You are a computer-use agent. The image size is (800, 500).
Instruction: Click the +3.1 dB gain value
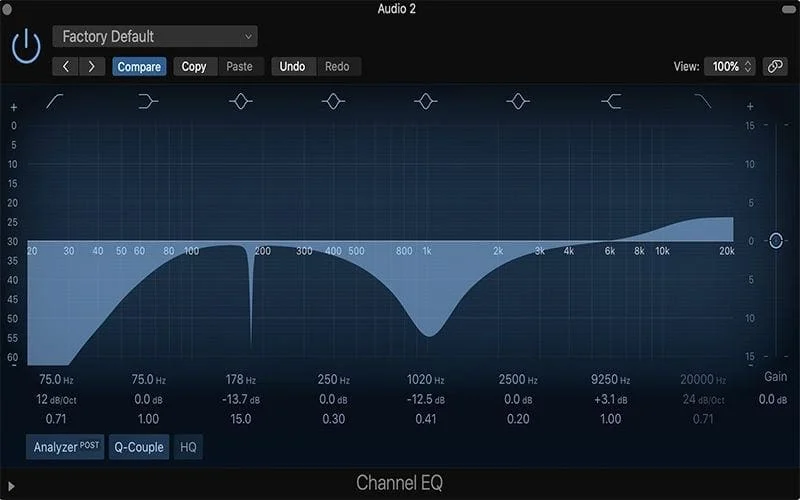click(x=610, y=399)
